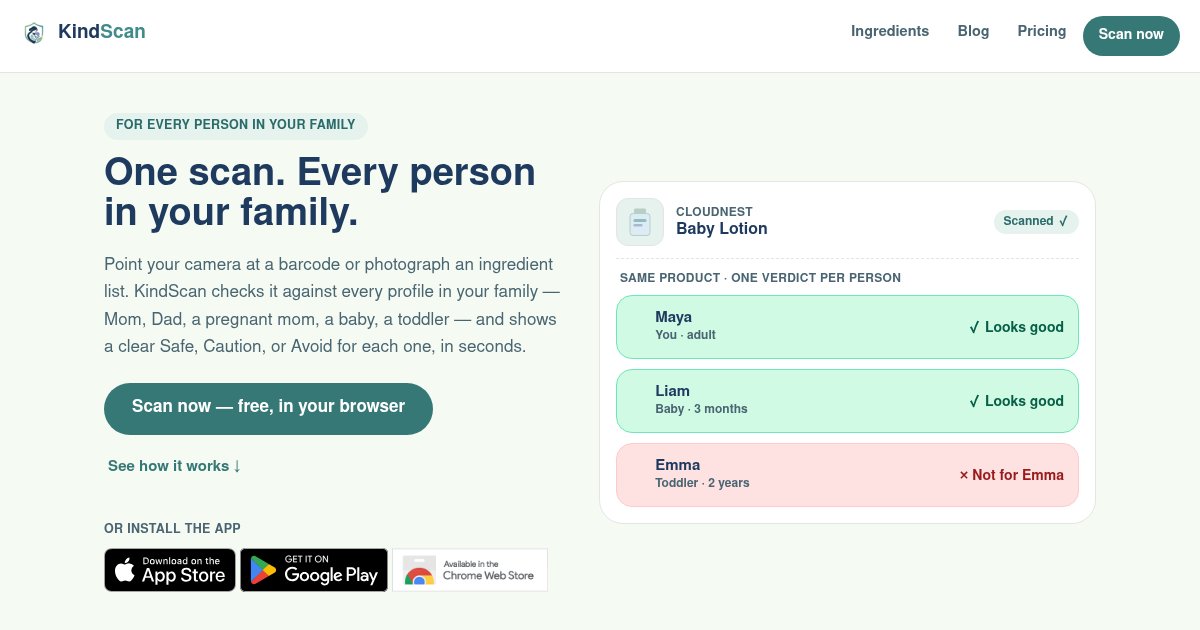This screenshot has width=1200, height=630.
Task: Click the KindScan brand name
Action: point(102,32)
